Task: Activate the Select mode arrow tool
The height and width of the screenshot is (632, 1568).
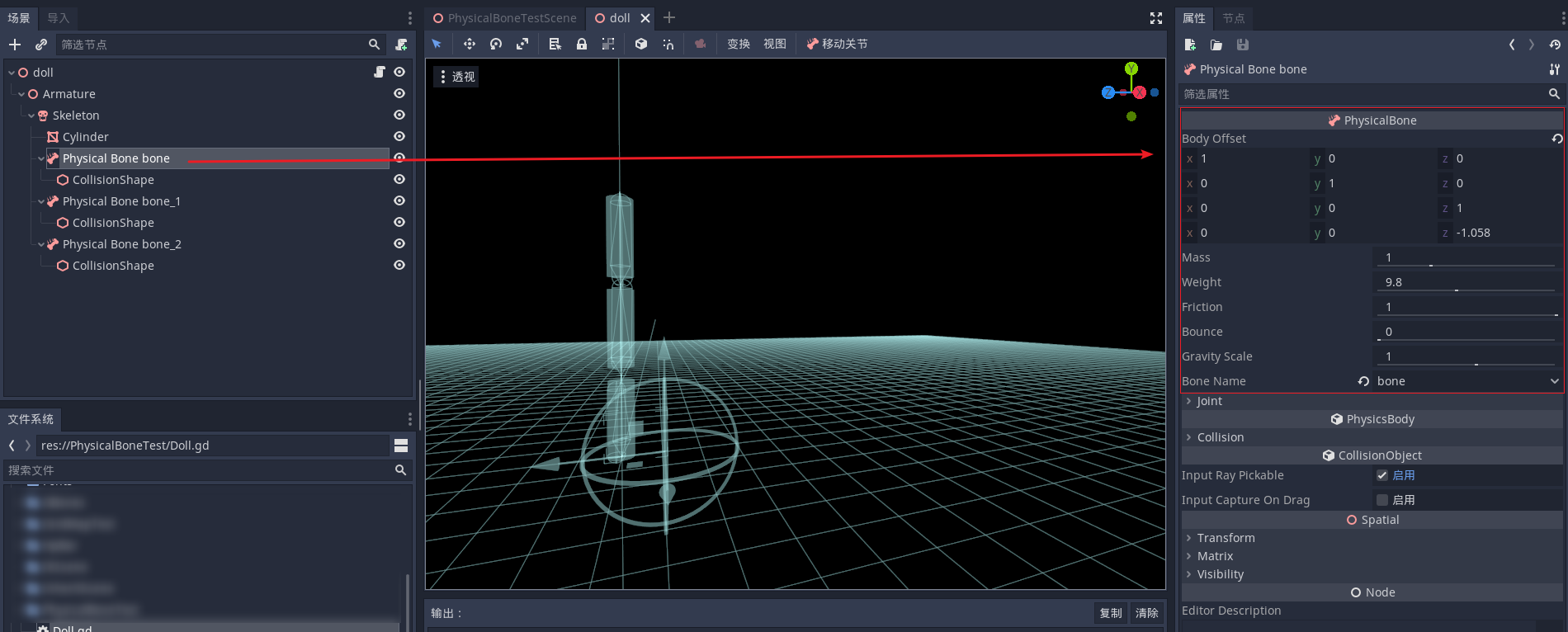Action: tap(437, 44)
